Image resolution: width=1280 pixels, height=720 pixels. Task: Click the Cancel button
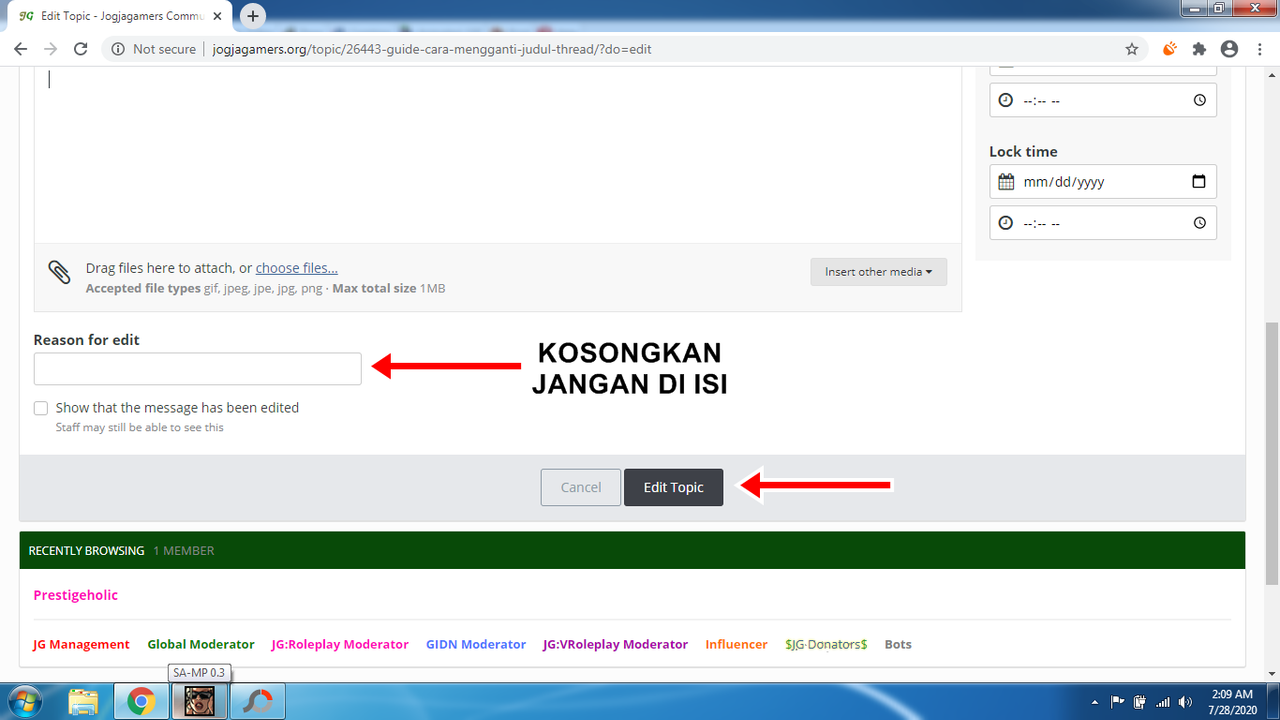(581, 487)
